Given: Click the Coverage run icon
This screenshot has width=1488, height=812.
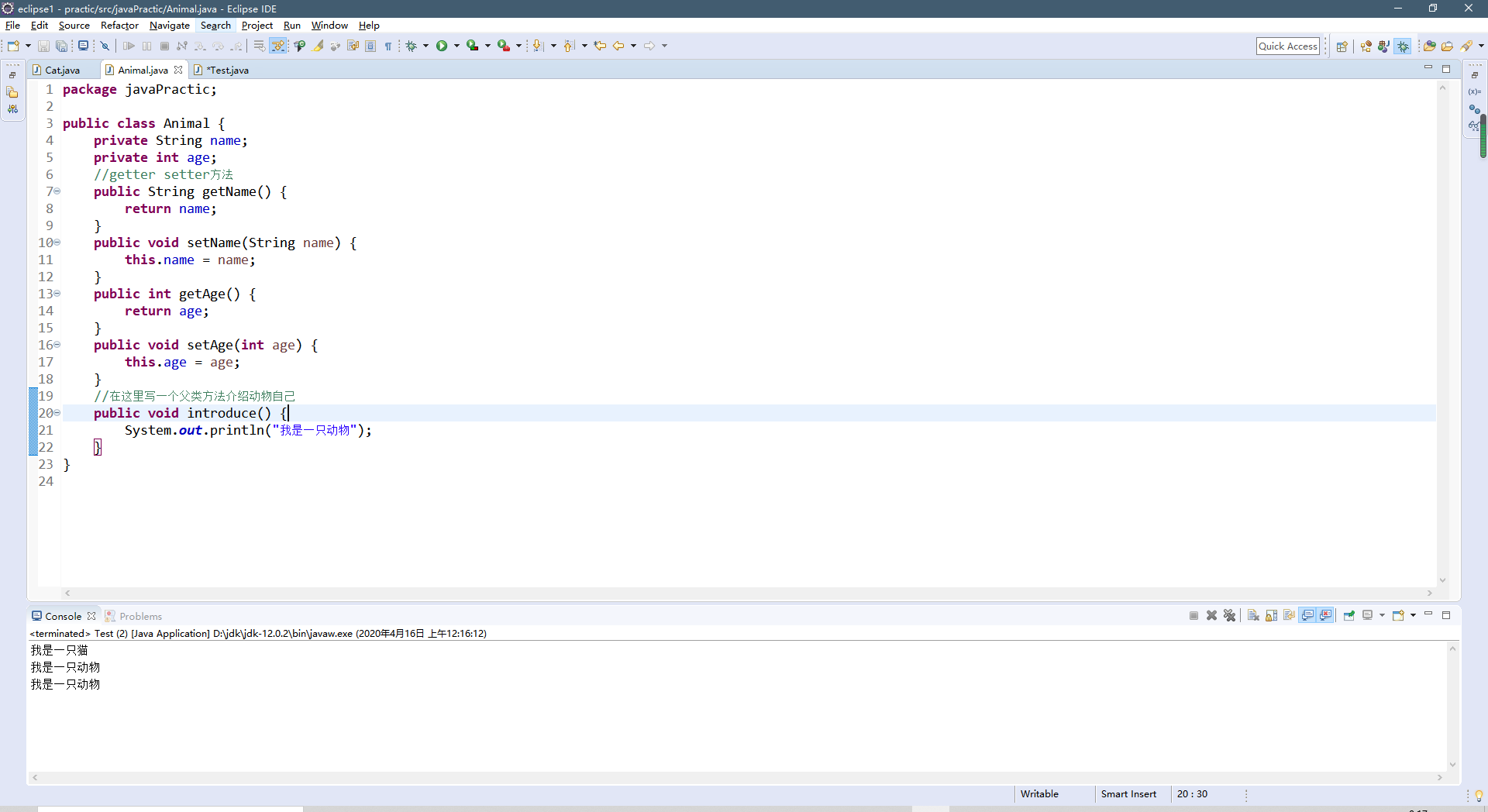Looking at the screenshot, I should pos(472,46).
